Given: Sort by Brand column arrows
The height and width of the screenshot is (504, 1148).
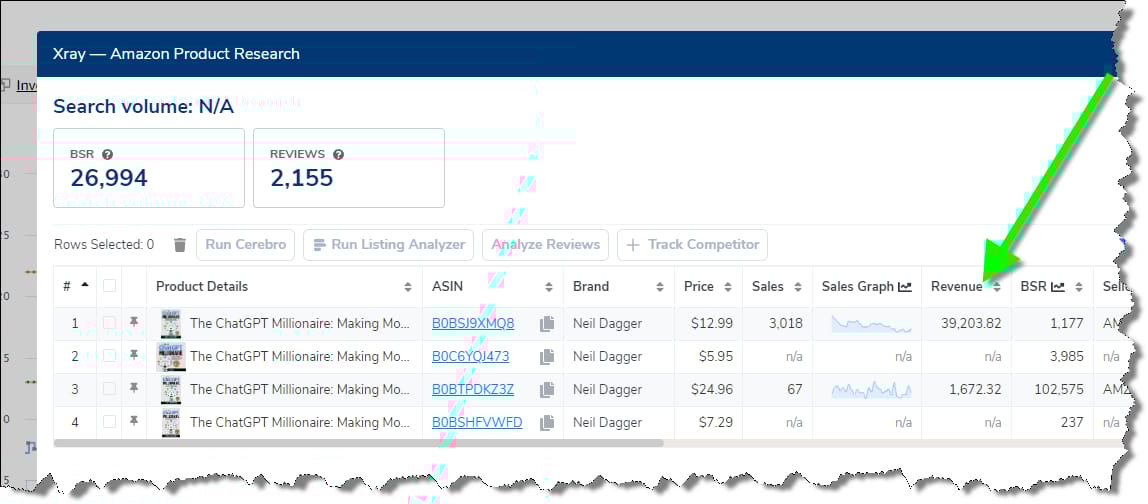Looking at the screenshot, I should 660,287.
